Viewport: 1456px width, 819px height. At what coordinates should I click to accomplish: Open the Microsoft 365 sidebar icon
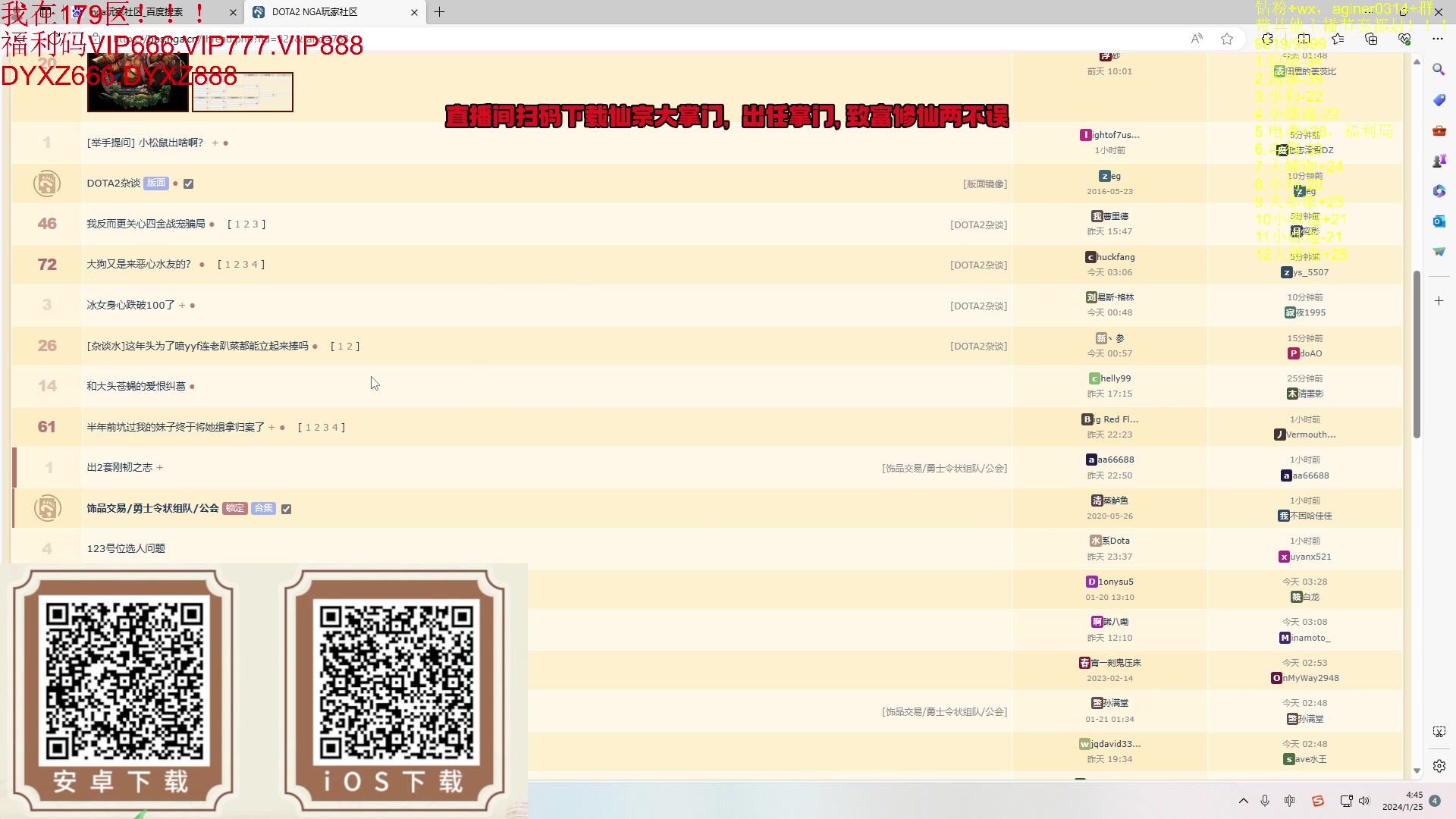tap(1439, 191)
